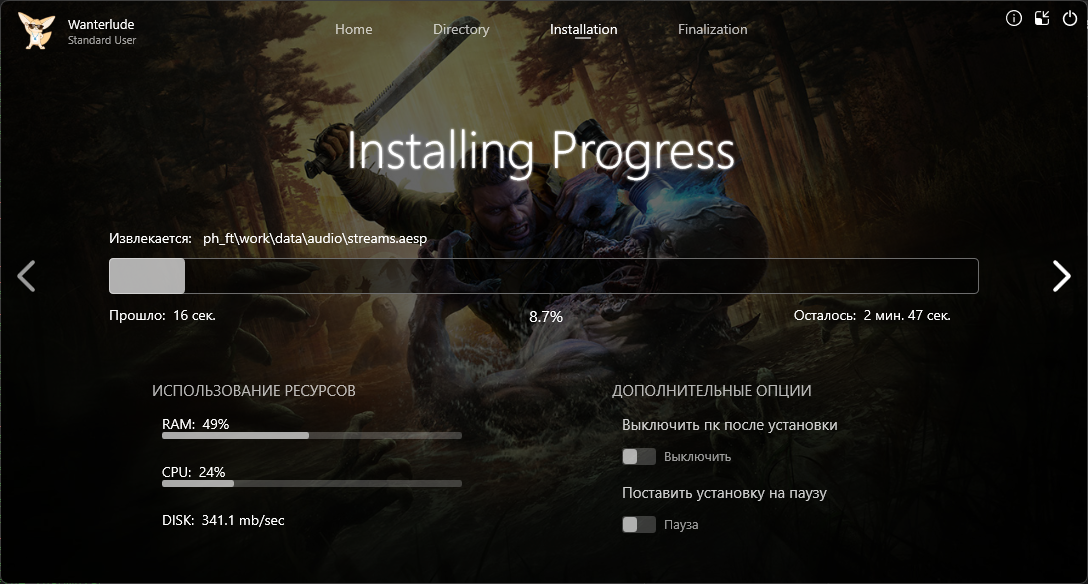Click remaining time 2 мин. 47 сек.
Image resolution: width=1088 pixels, height=584 pixels.
907,316
